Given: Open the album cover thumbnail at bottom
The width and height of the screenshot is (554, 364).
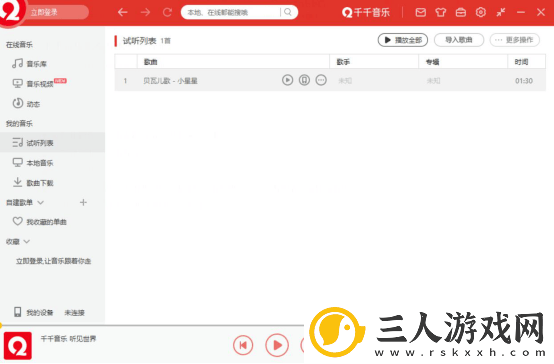Looking at the screenshot, I should coord(18,346).
